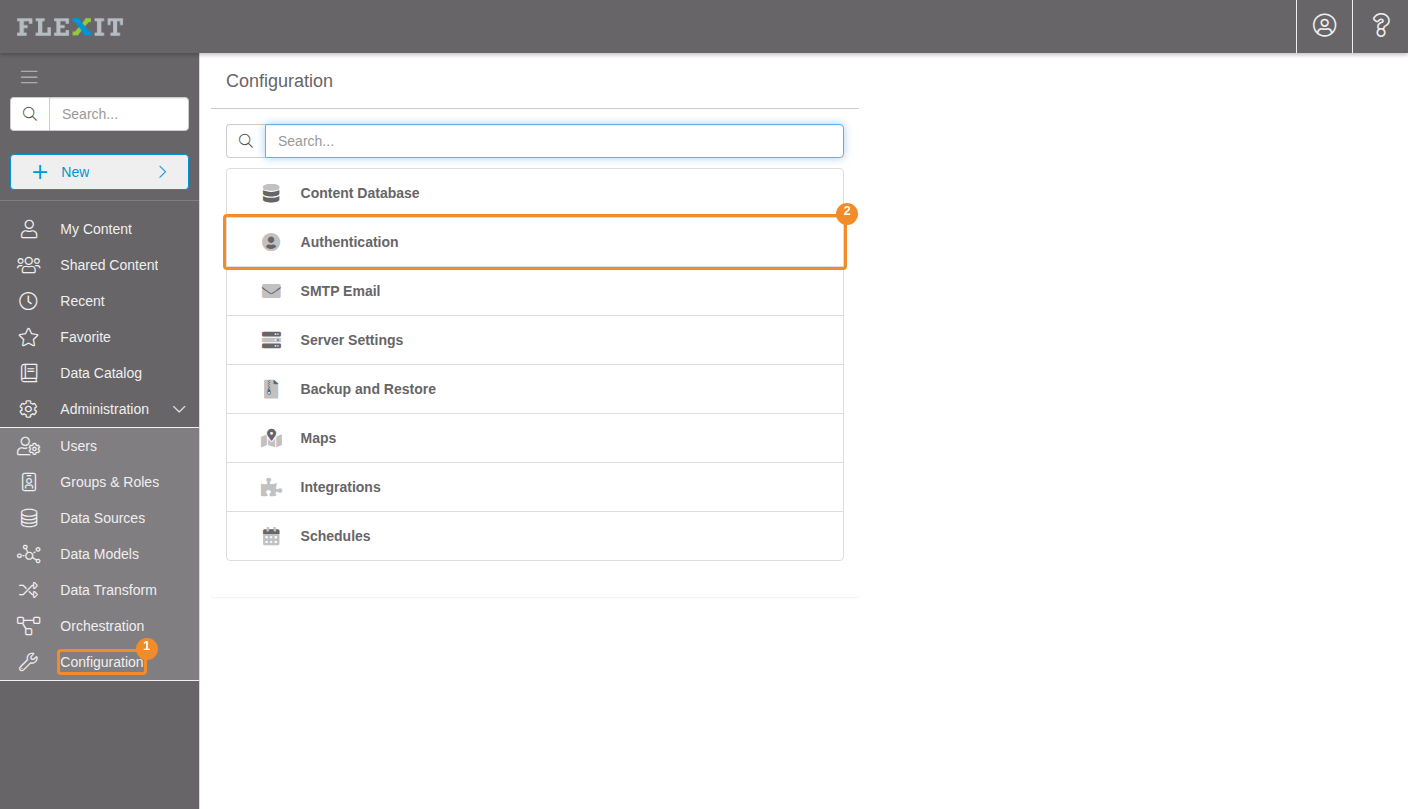
Task: Click the Backup and Restore archive icon
Action: pyautogui.click(x=271, y=389)
